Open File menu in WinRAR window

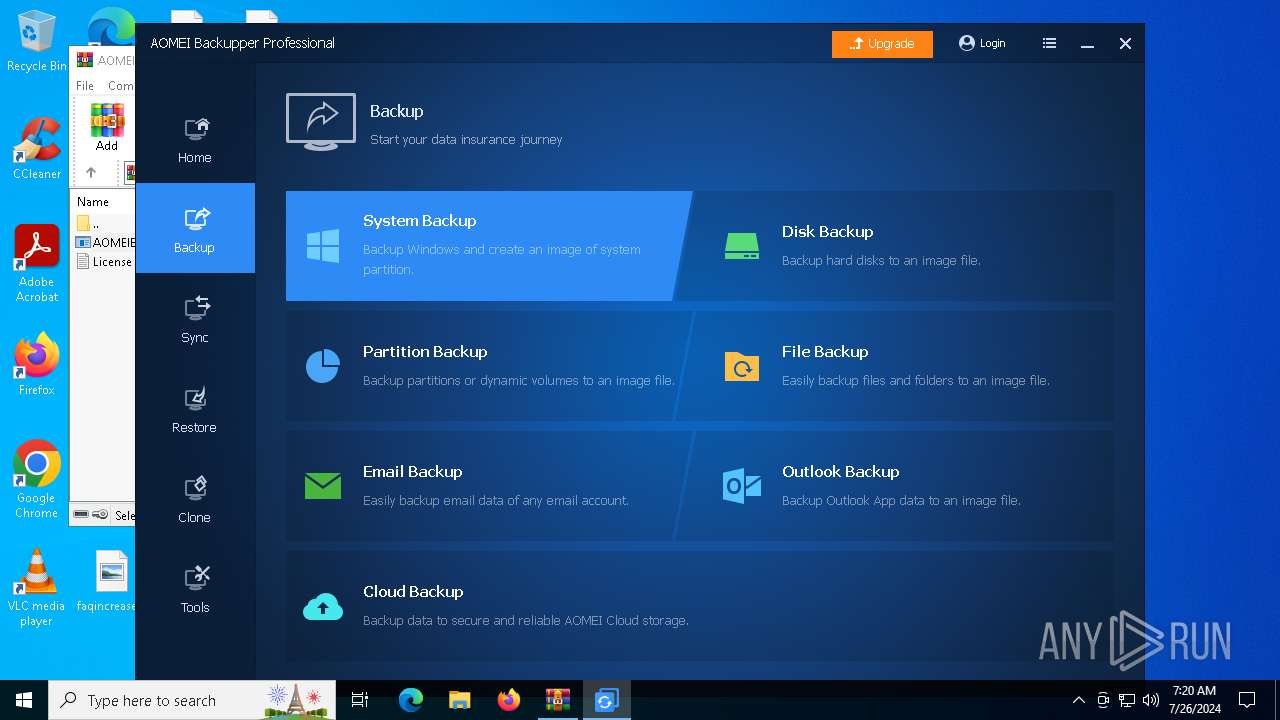click(x=85, y=86)
